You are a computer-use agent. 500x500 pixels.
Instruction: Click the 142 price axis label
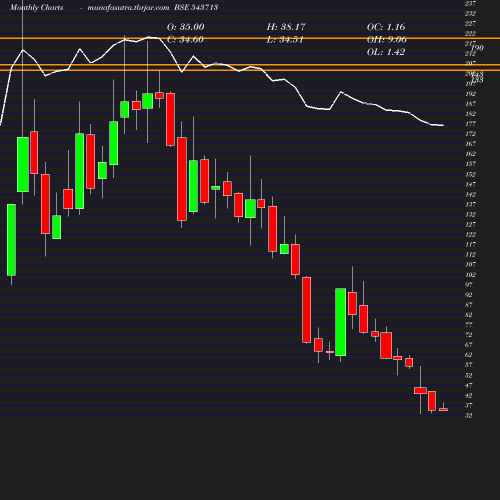470,194
